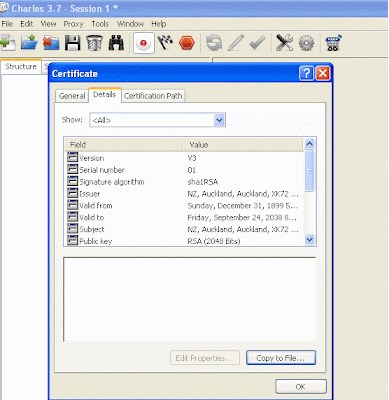Open the File menu
The image size is (389, 400).
7,24
